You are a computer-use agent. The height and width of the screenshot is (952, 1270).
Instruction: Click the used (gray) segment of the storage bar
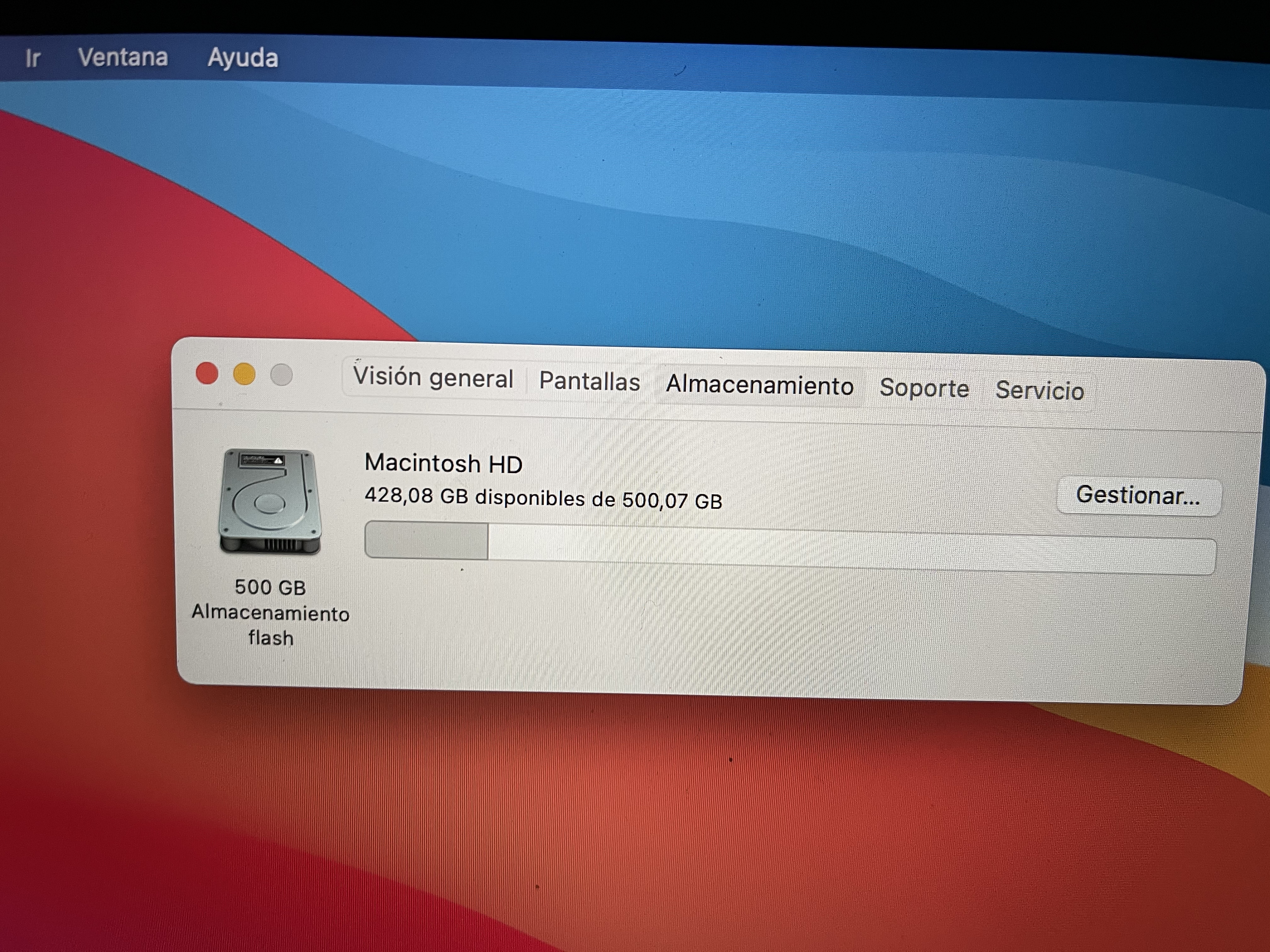tap(426, 540)
